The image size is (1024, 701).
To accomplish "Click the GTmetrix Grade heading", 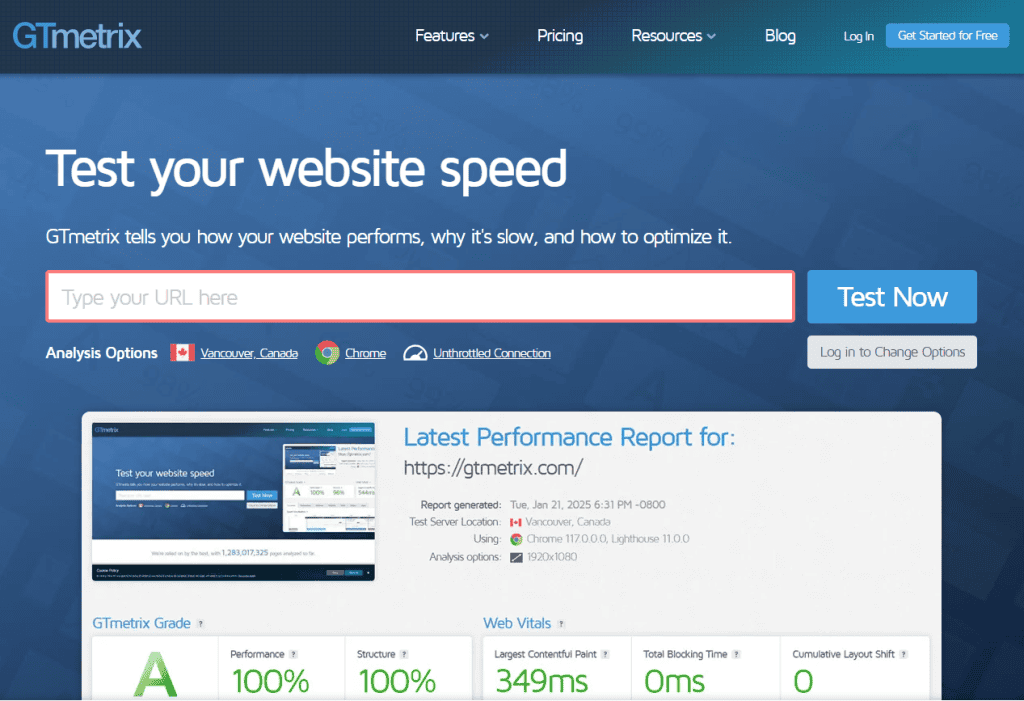I will (142, 623).
